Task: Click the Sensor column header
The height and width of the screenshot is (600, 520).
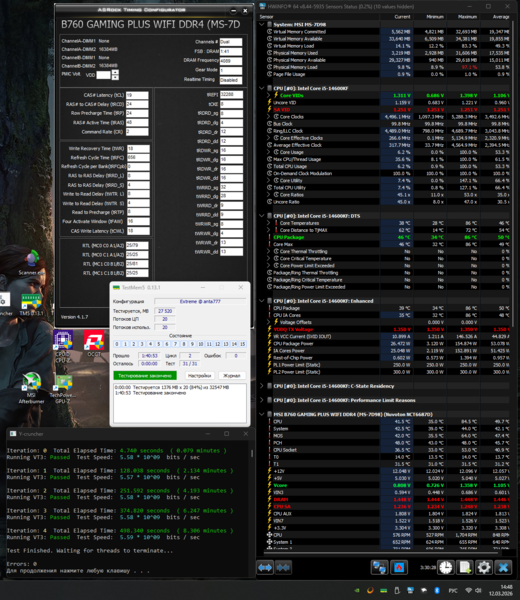Action: tap(267, 17)
